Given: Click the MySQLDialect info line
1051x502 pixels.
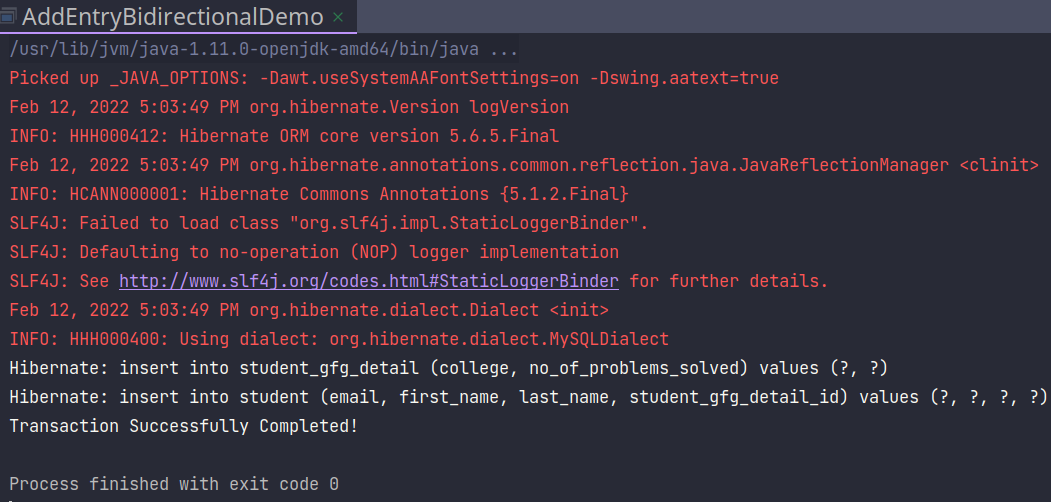Looking at the screenshot, I should (338, 339).
